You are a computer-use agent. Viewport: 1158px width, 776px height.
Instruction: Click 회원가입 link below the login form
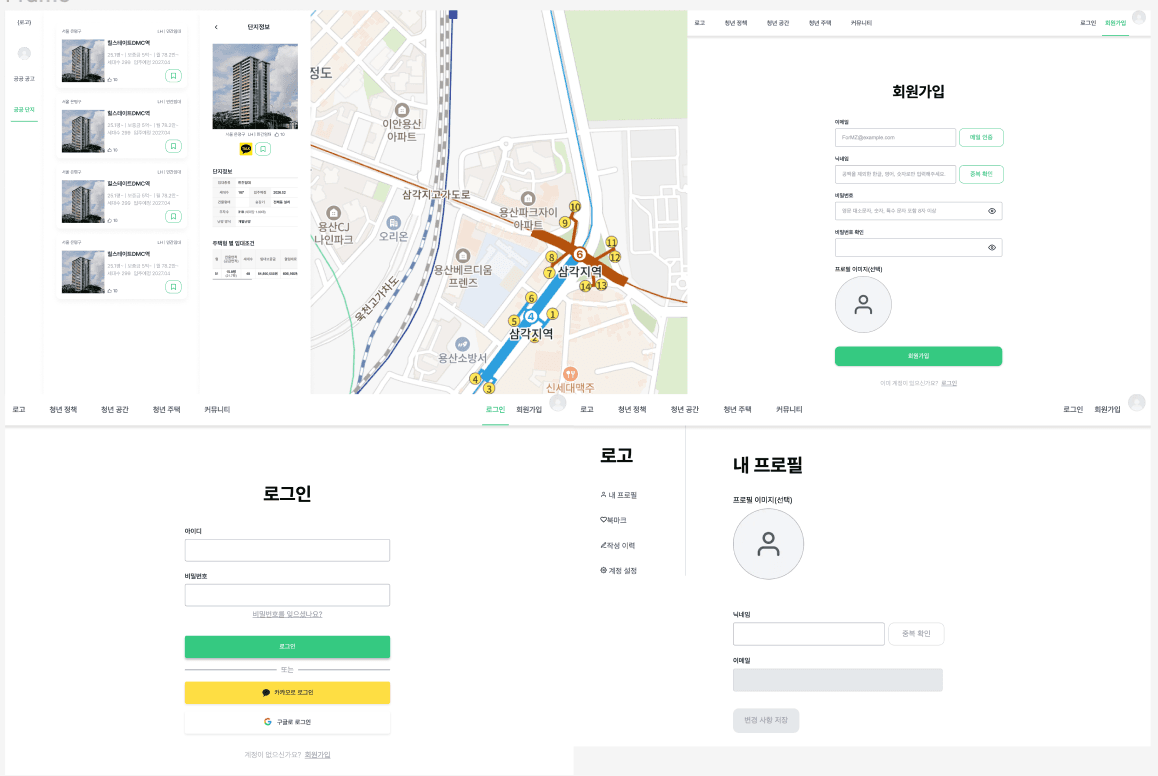(x=318, y=755)
